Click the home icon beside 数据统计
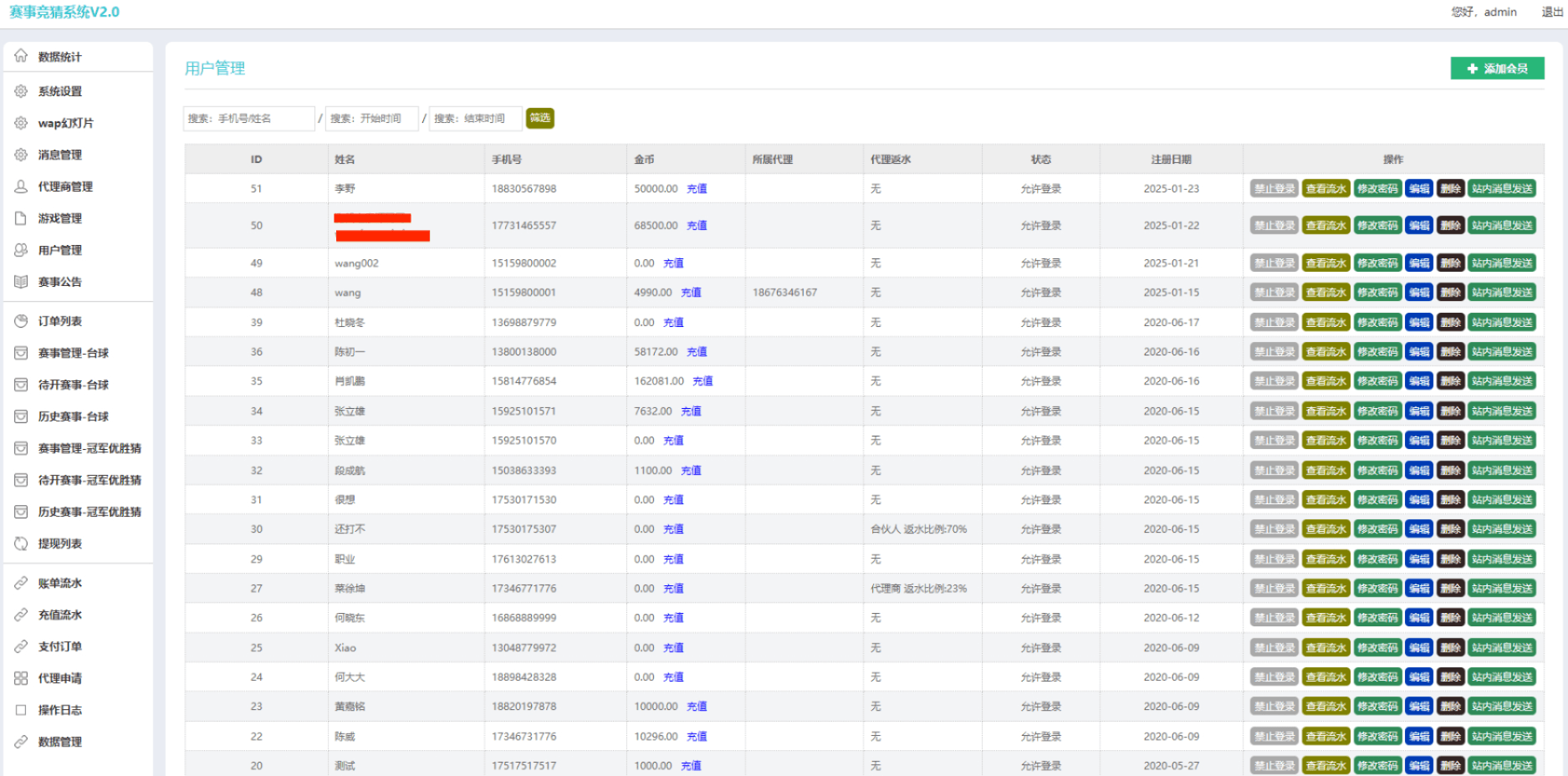 (x=21, y=56)
